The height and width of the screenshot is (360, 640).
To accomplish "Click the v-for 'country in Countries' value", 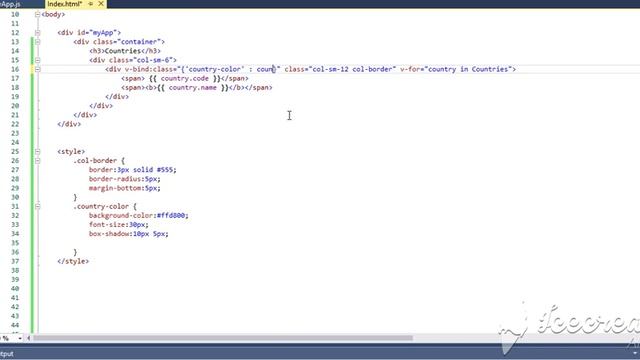I will [x=468, y=69].
